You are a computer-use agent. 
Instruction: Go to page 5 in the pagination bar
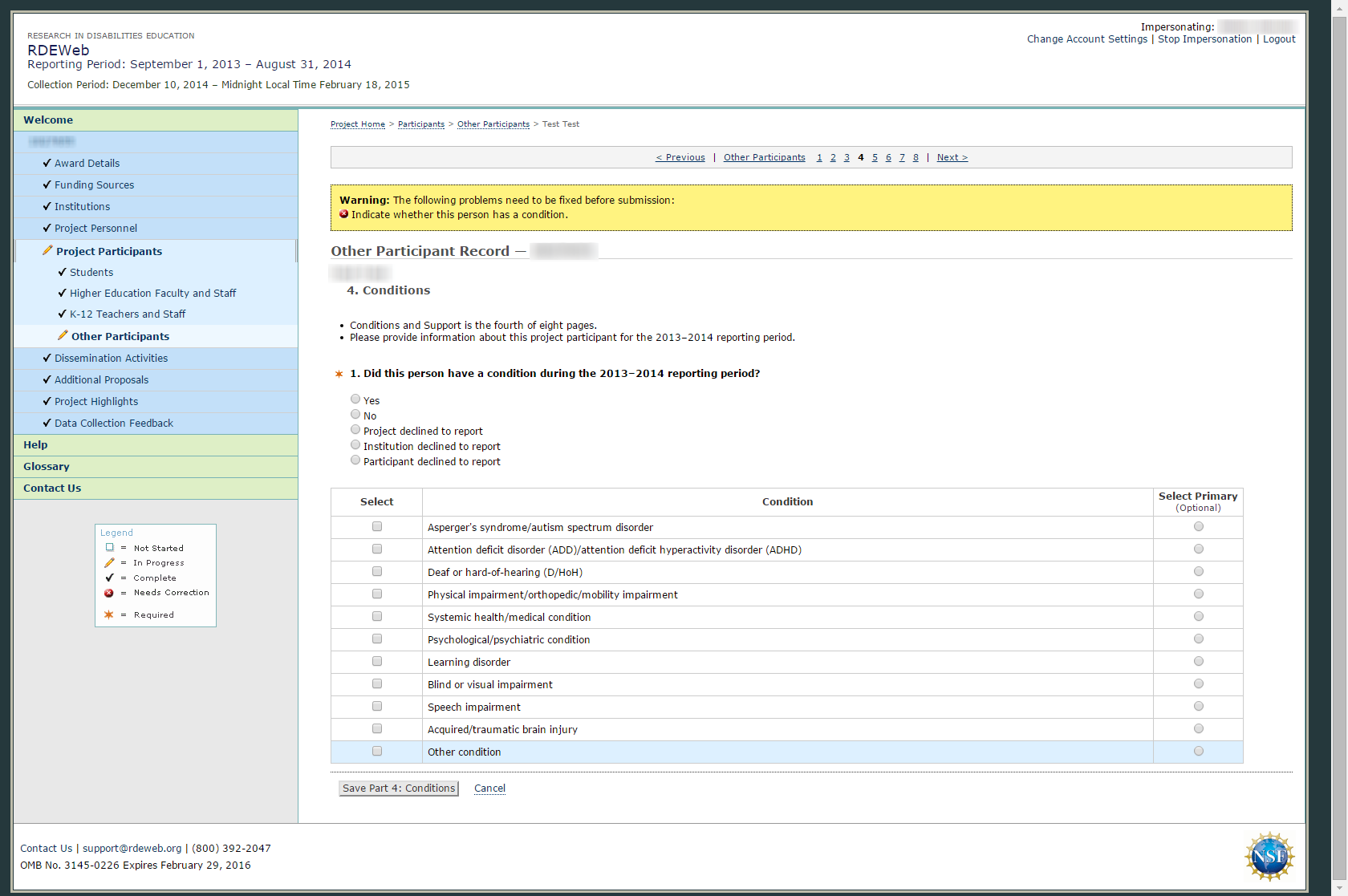875,158
